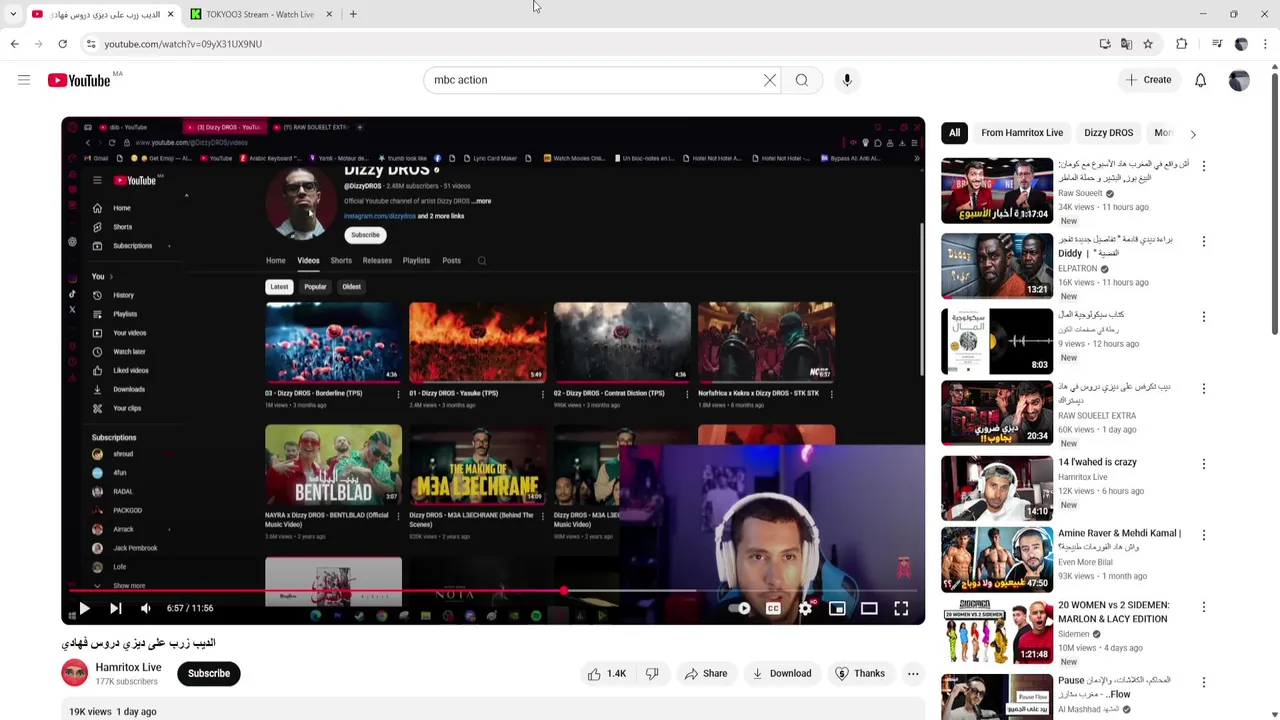Install app icon in address bar
This screenshot has width=1280, height=720.
[1105, 44]
